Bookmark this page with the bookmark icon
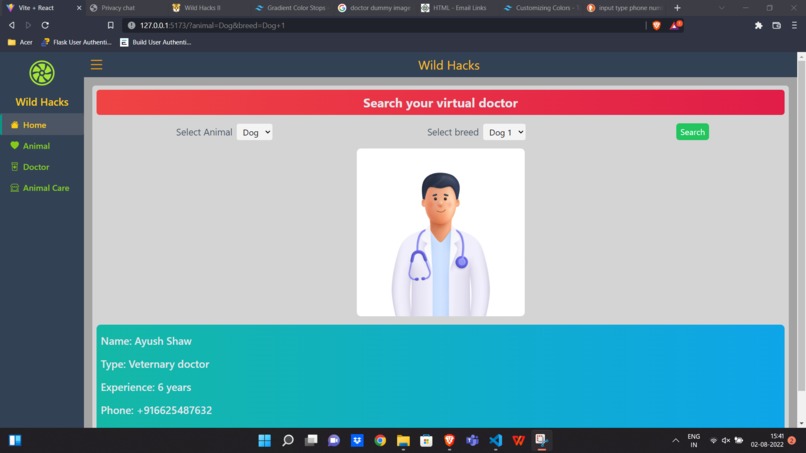This screenshot has height=453, width=806. pos(111,25)
